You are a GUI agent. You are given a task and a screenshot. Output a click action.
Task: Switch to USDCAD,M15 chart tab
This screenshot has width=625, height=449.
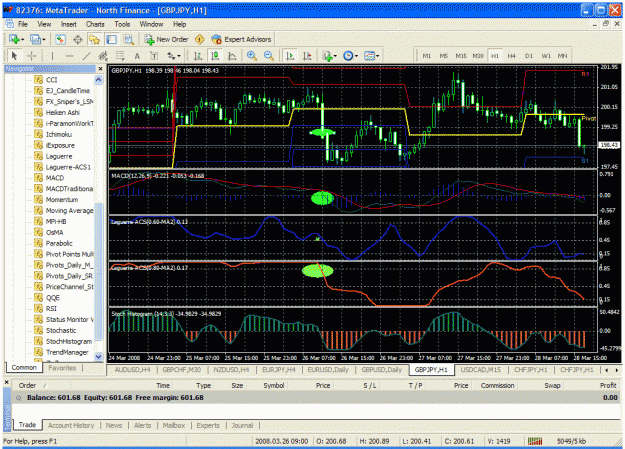[481, 370]
